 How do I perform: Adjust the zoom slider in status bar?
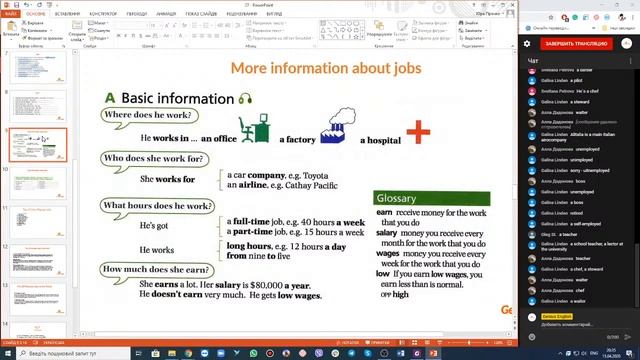(x=468, y=343)
